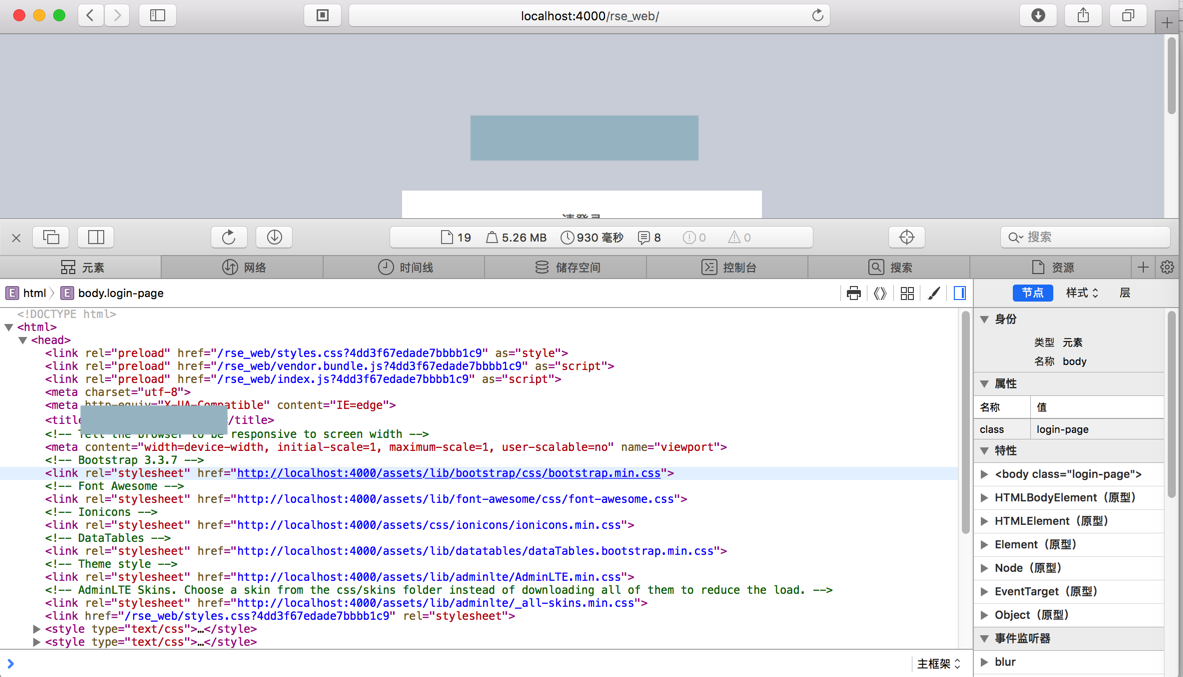This screenshot has height=677, width=1183.
Task: Open the 样式 Styles dropdown
Action: [1082, 293]
